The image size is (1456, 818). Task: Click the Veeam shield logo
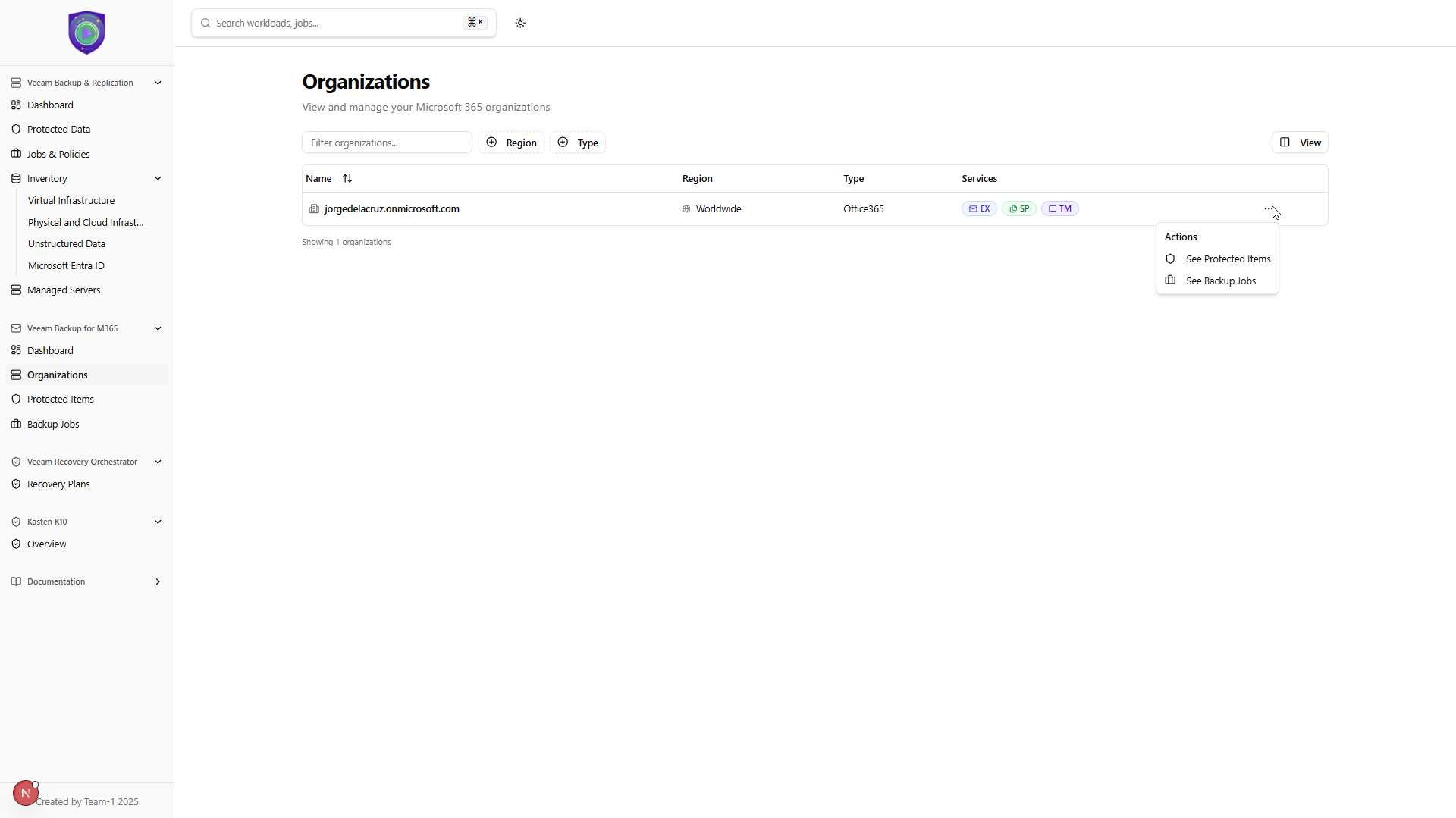(86, 33)
